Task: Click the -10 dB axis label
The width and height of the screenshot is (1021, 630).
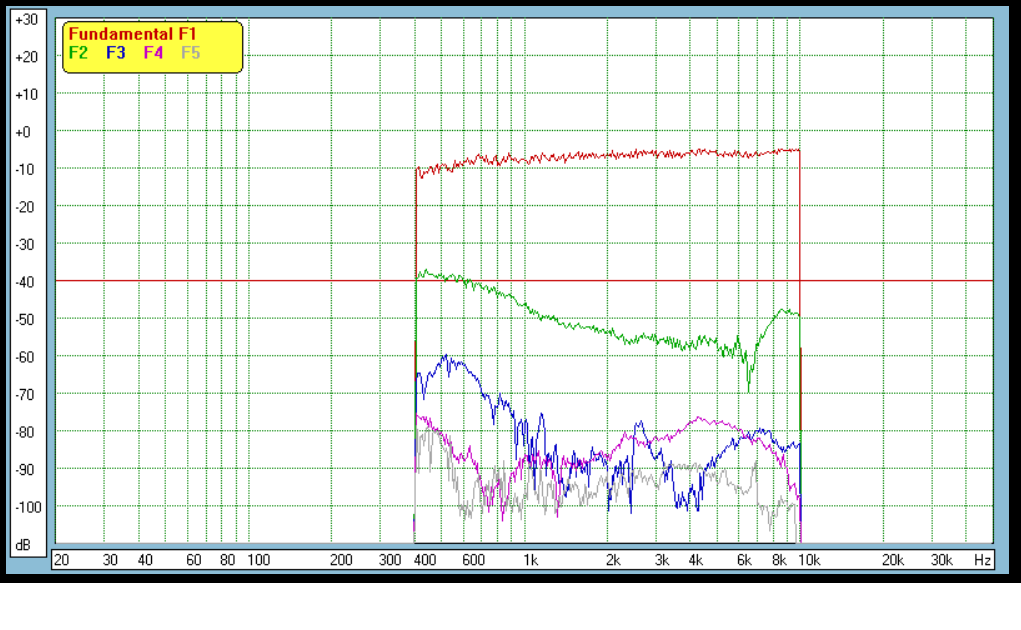Action: coord(25,170)
